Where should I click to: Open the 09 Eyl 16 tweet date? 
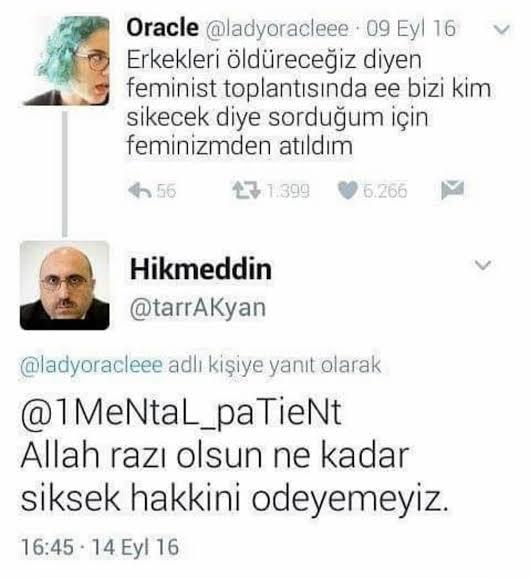[411, 29]
